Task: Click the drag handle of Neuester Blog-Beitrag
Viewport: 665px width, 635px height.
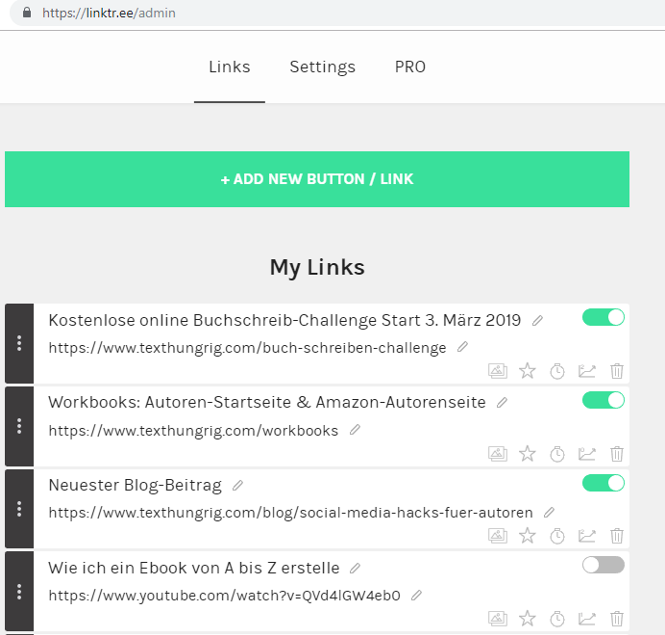Action: pos(20,509)
